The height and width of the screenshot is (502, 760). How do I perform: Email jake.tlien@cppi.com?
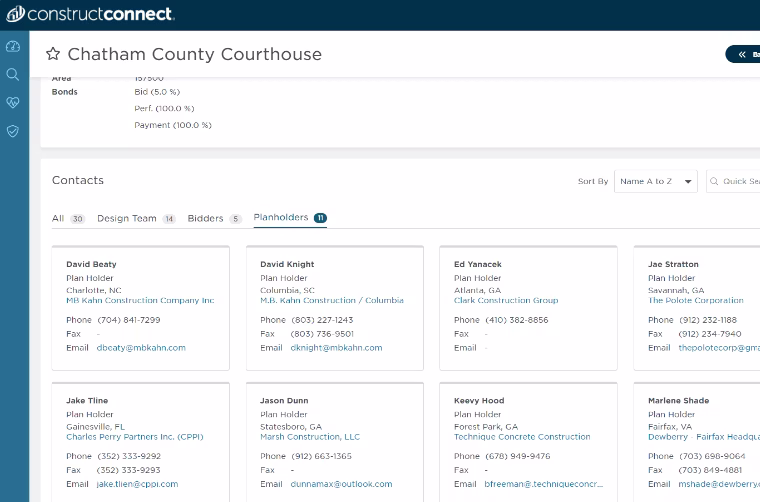coord(137,484)
